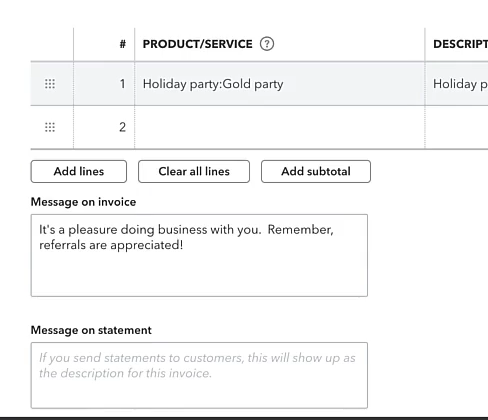This screenshot has height=420, width=488.
Task: Grab the drag handle on line 2
Action: pyautogui.click(x=50, y=127)
